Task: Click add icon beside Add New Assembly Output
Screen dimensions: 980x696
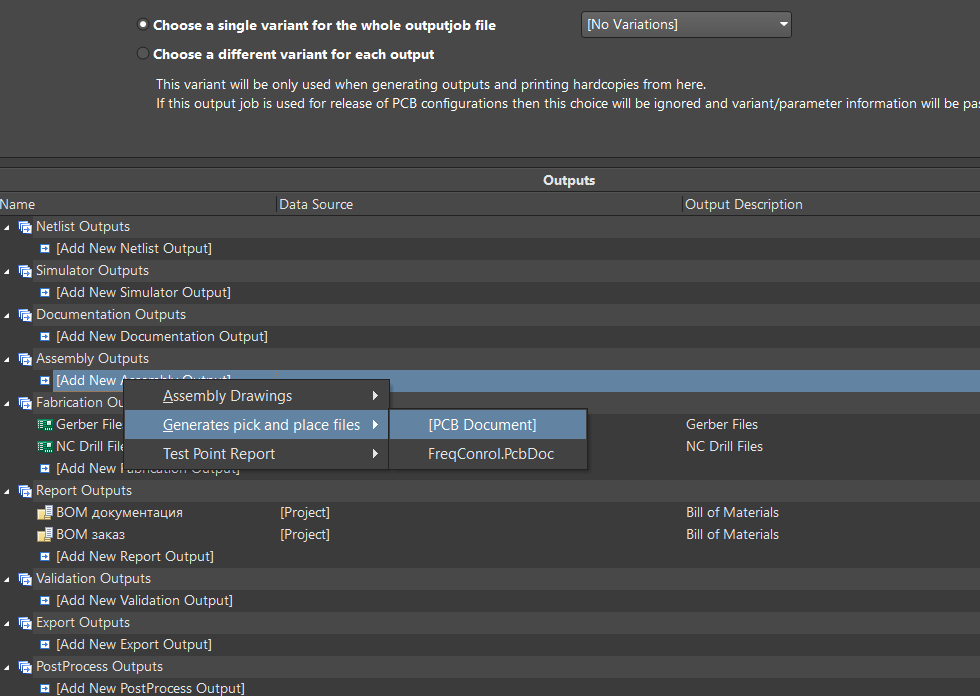Action: [45, 380]
